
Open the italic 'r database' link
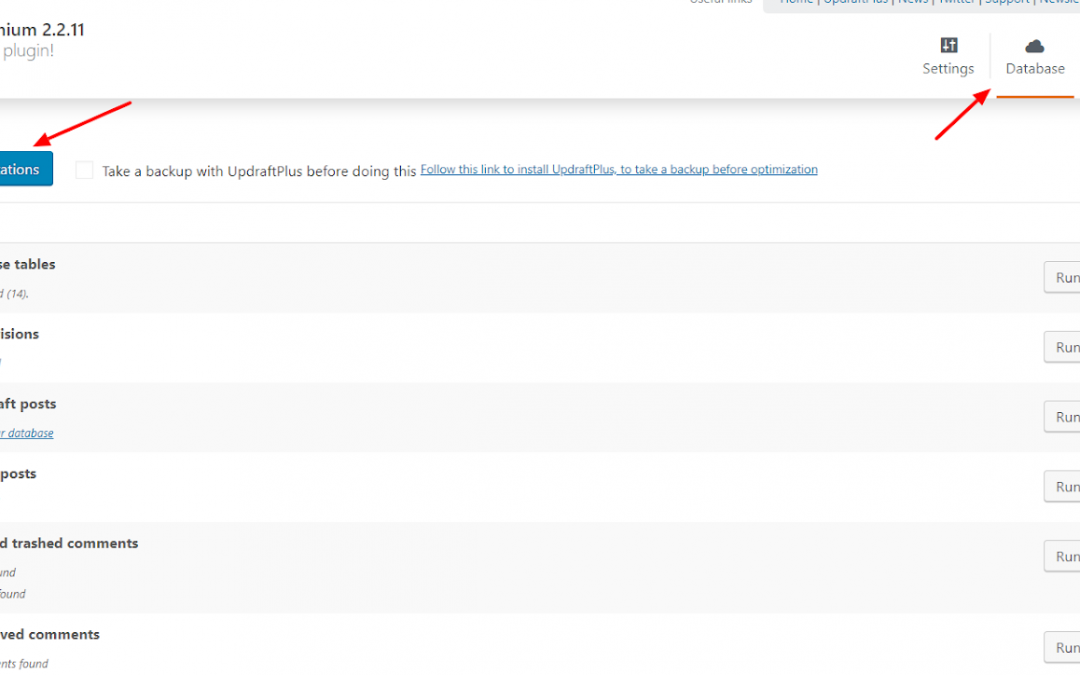pyautogui.click(x=27, y=433)
